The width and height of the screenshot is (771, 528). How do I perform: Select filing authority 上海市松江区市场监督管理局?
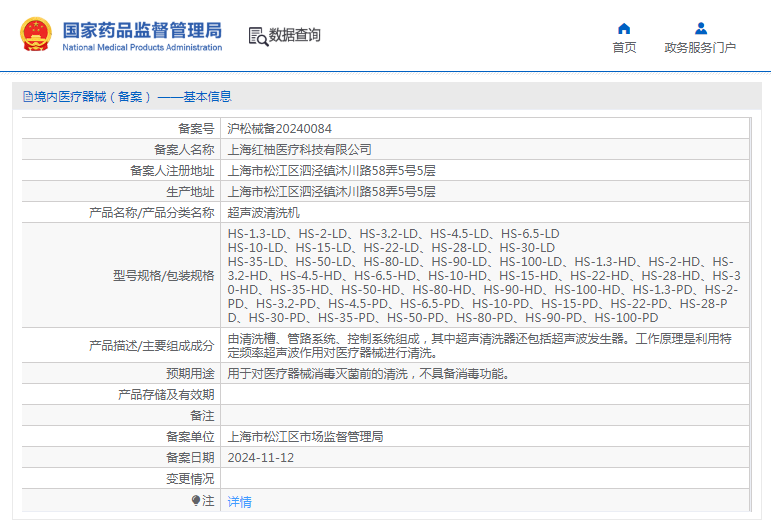coord(305,437)
